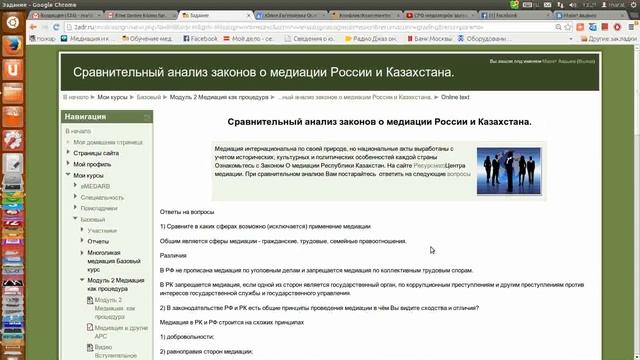The height and width of the screenshot is (360, 640).
Task: Switch to the first Gmail inbox tab
Action: tap(65, 15)
